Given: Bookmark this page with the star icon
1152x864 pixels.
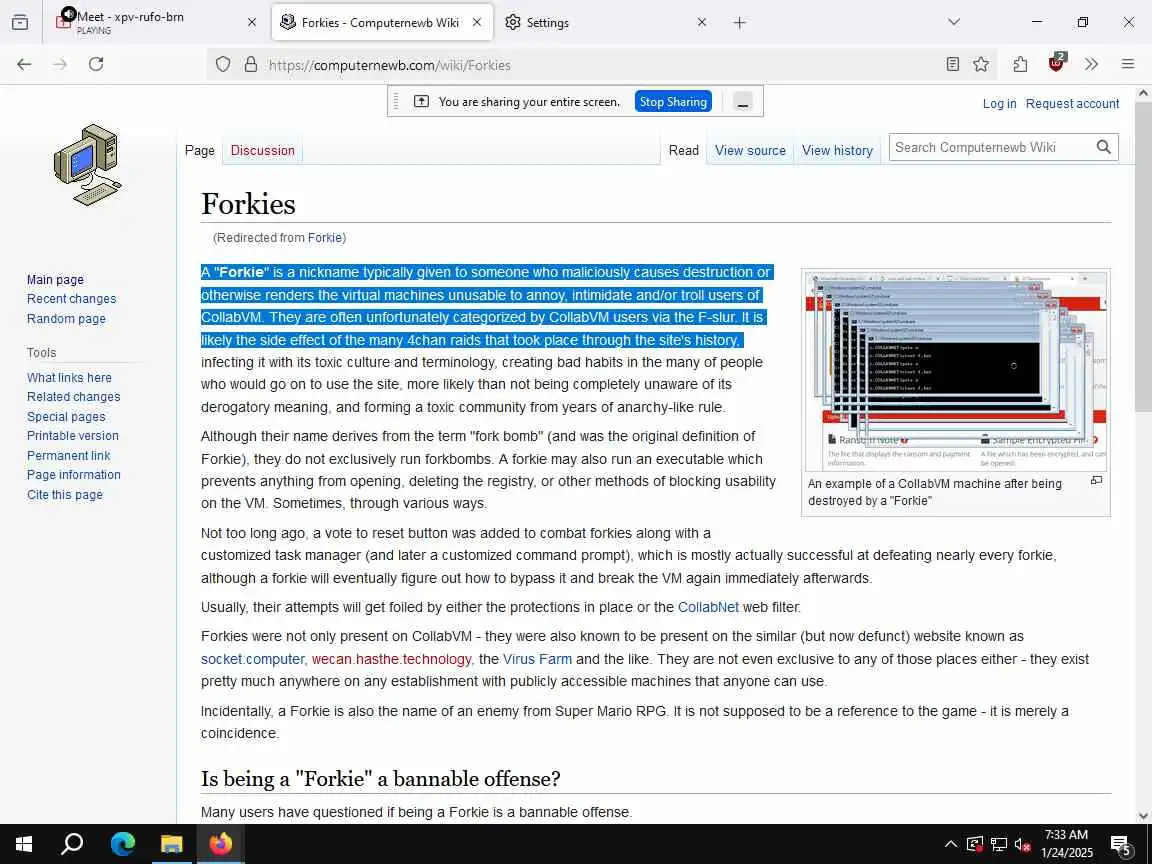Looking at the screenshot, I should pyautogui.click(x=981, y=65).
